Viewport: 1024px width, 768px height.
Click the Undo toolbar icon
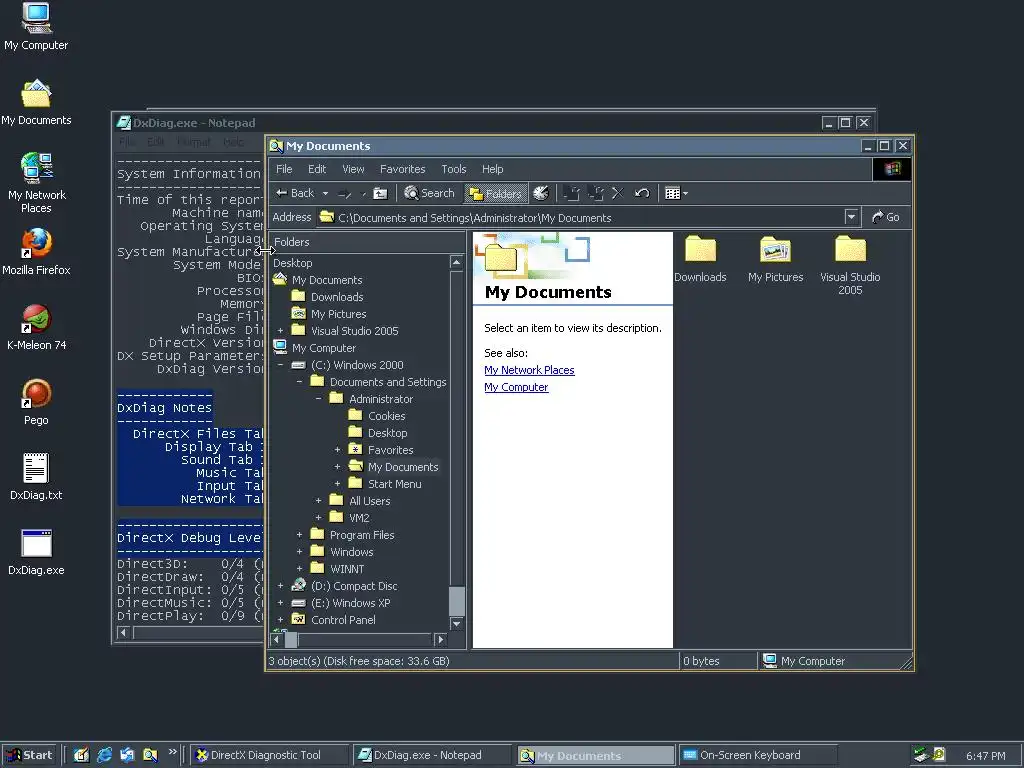tap(642, 193)
